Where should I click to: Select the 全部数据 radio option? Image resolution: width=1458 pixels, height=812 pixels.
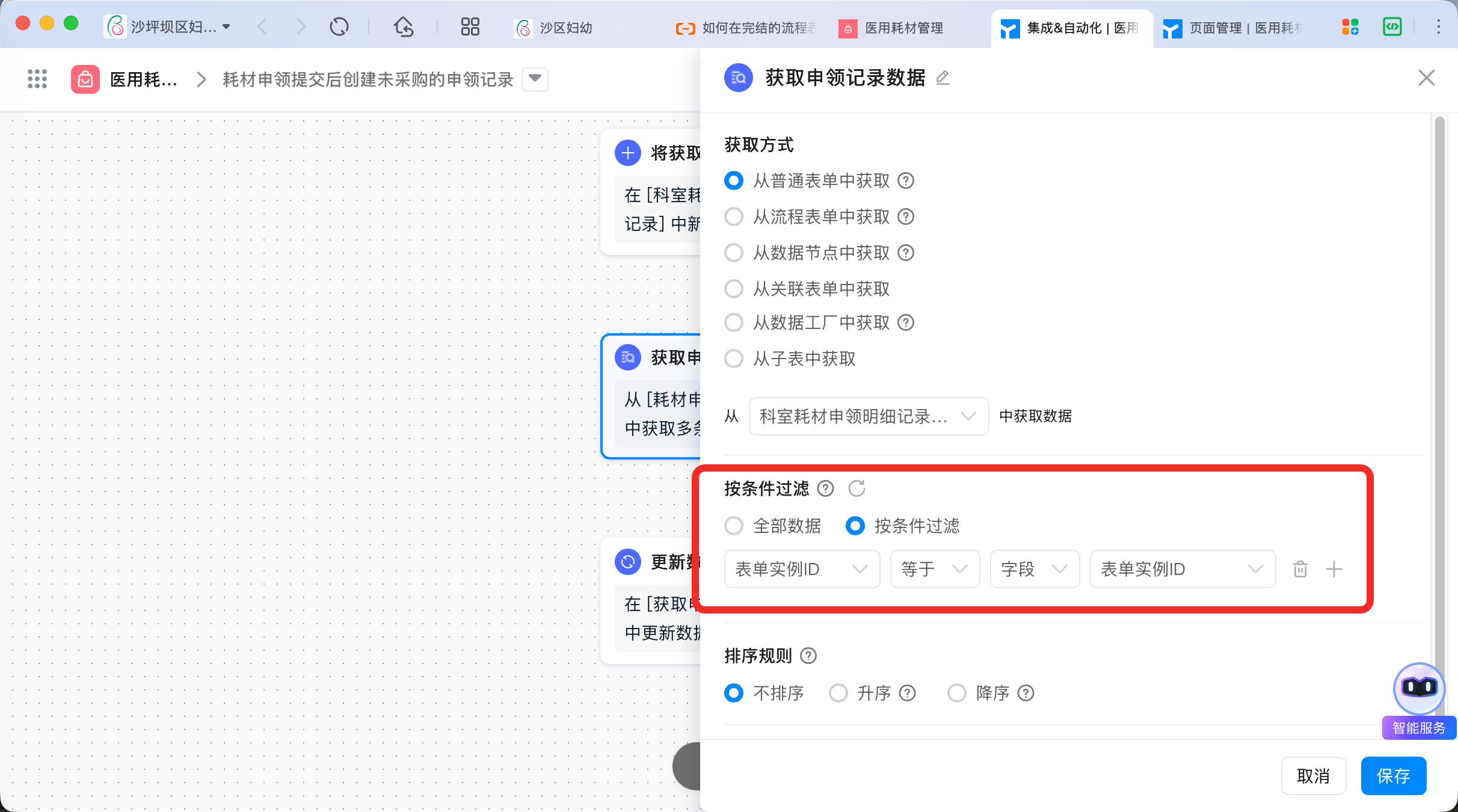pos(734,526)
